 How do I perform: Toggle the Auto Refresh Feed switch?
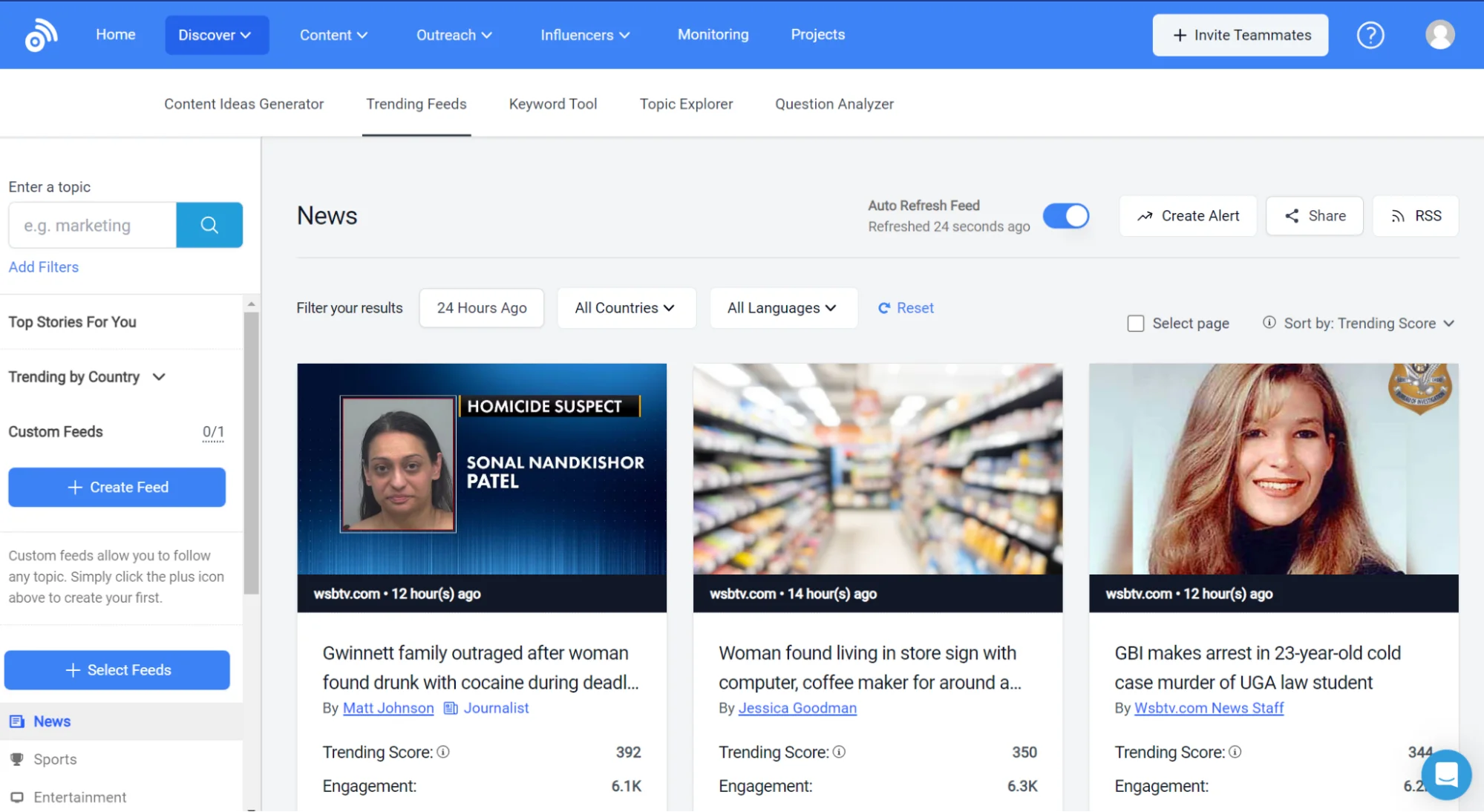click(x=1065, y=216)
